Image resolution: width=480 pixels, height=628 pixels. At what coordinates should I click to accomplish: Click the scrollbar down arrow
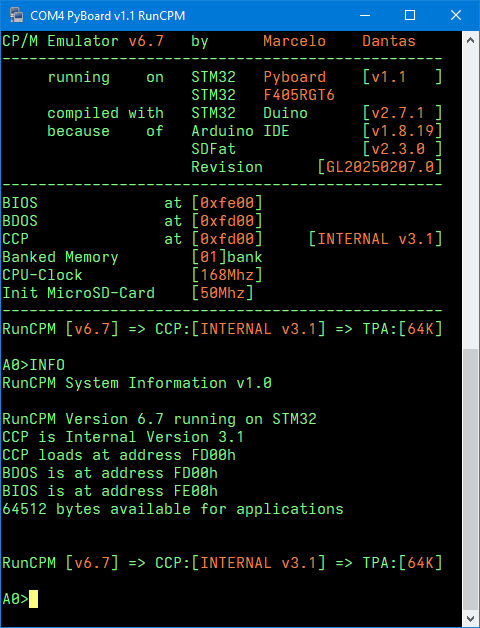471,617
